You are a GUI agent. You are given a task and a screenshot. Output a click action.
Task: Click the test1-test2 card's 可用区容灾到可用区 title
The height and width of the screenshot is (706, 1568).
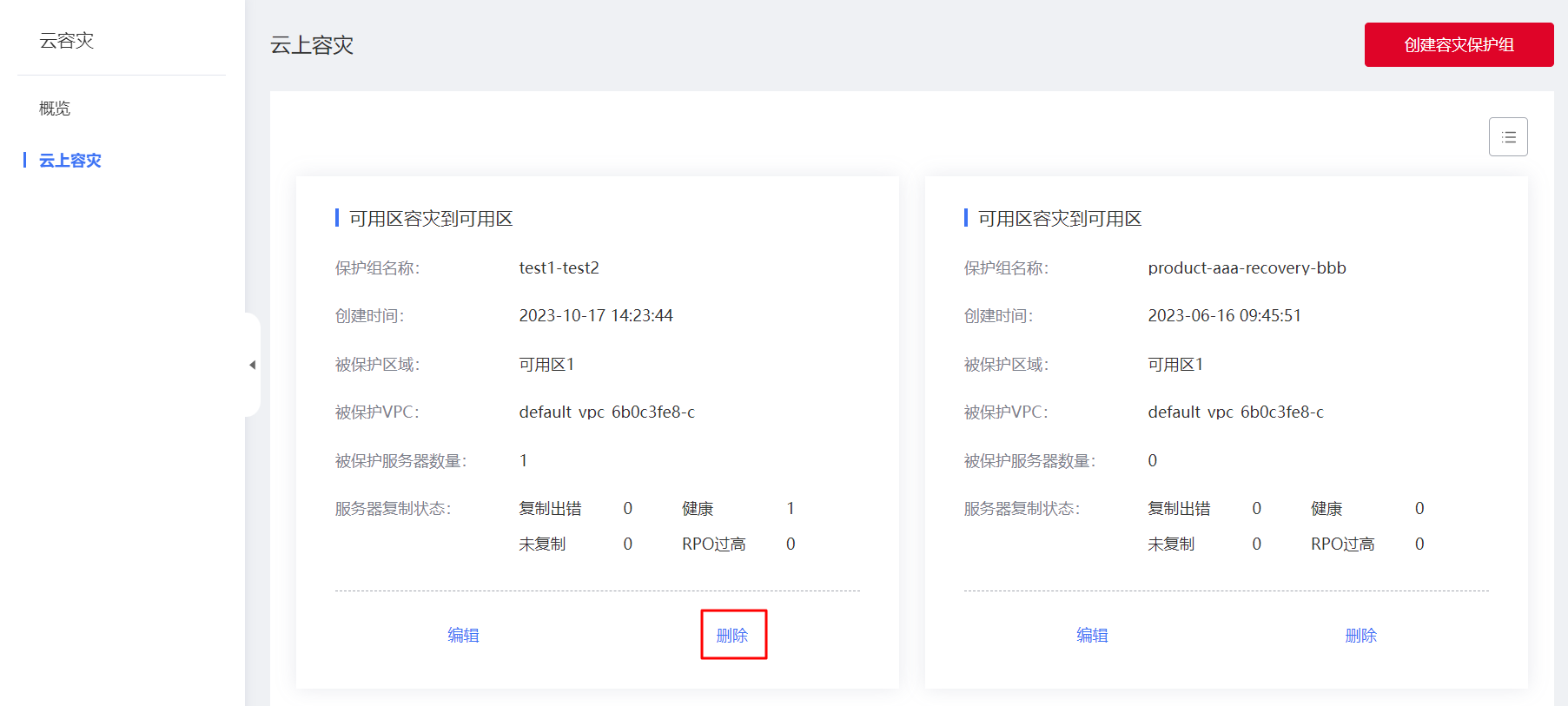point(431,219)
